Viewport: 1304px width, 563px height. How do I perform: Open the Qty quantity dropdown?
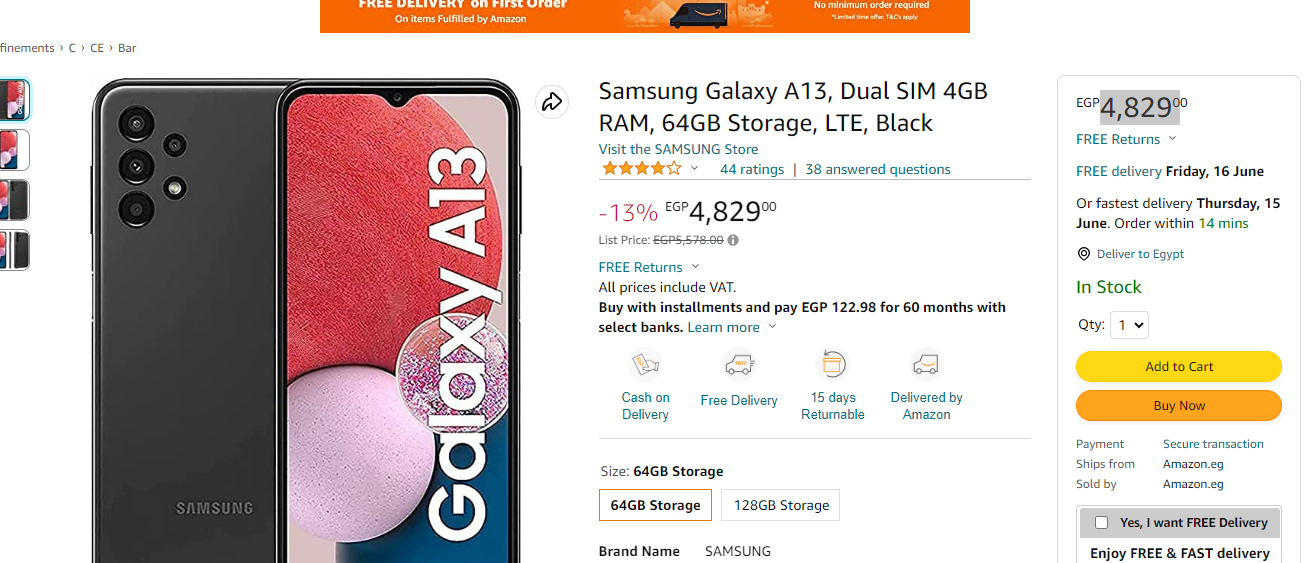tap(1129, 325)
